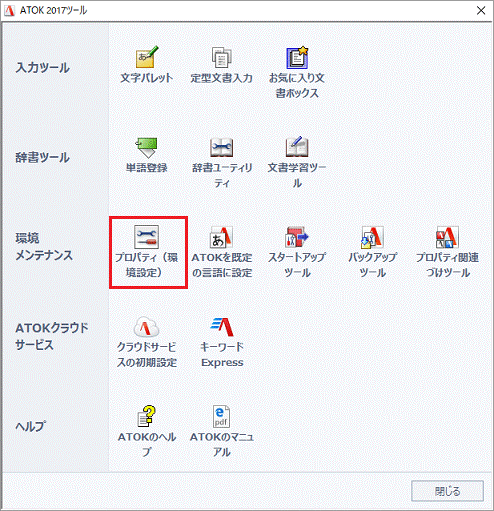Open ATOKのヘルプ help icon
494x511 pixels.
pyautogui.click(x=147, y=416)
